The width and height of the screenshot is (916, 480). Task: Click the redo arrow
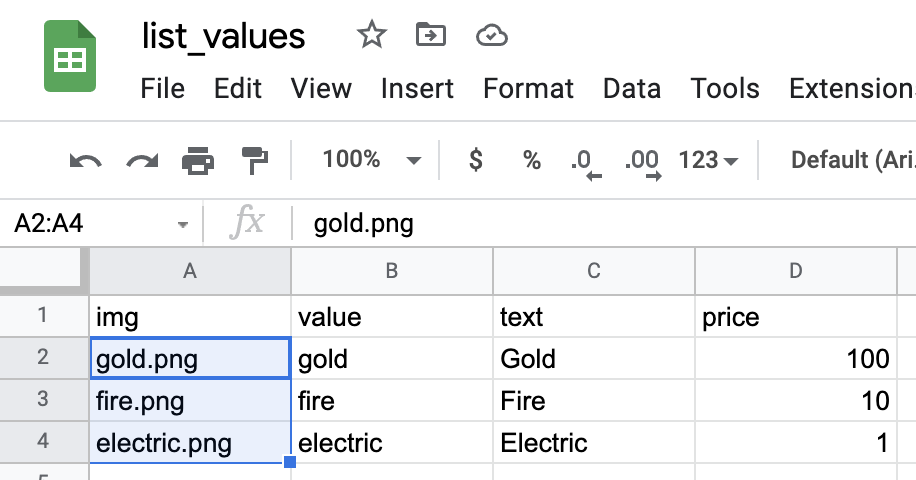click(142, 160)
